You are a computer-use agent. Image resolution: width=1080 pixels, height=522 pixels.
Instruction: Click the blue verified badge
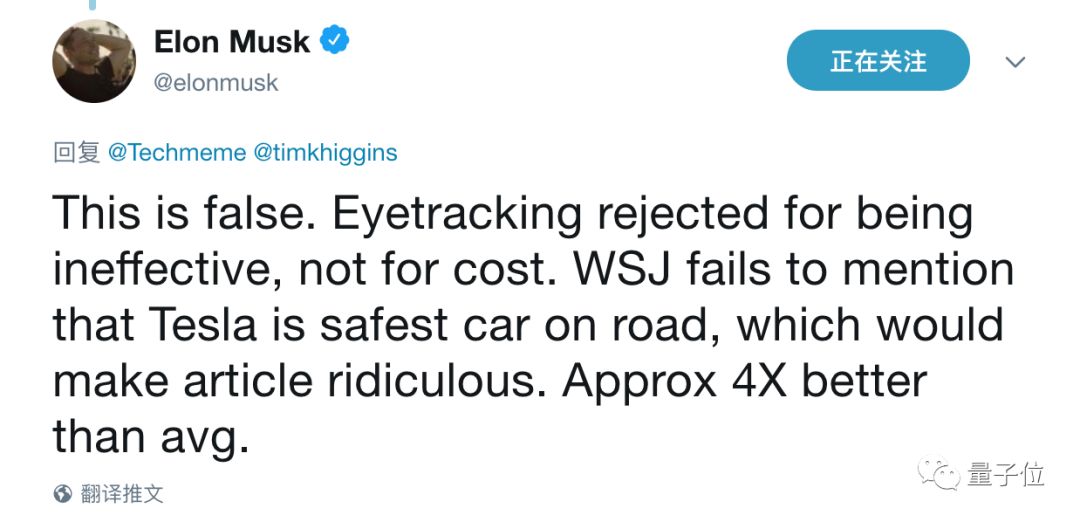click(x=334, y=41)
